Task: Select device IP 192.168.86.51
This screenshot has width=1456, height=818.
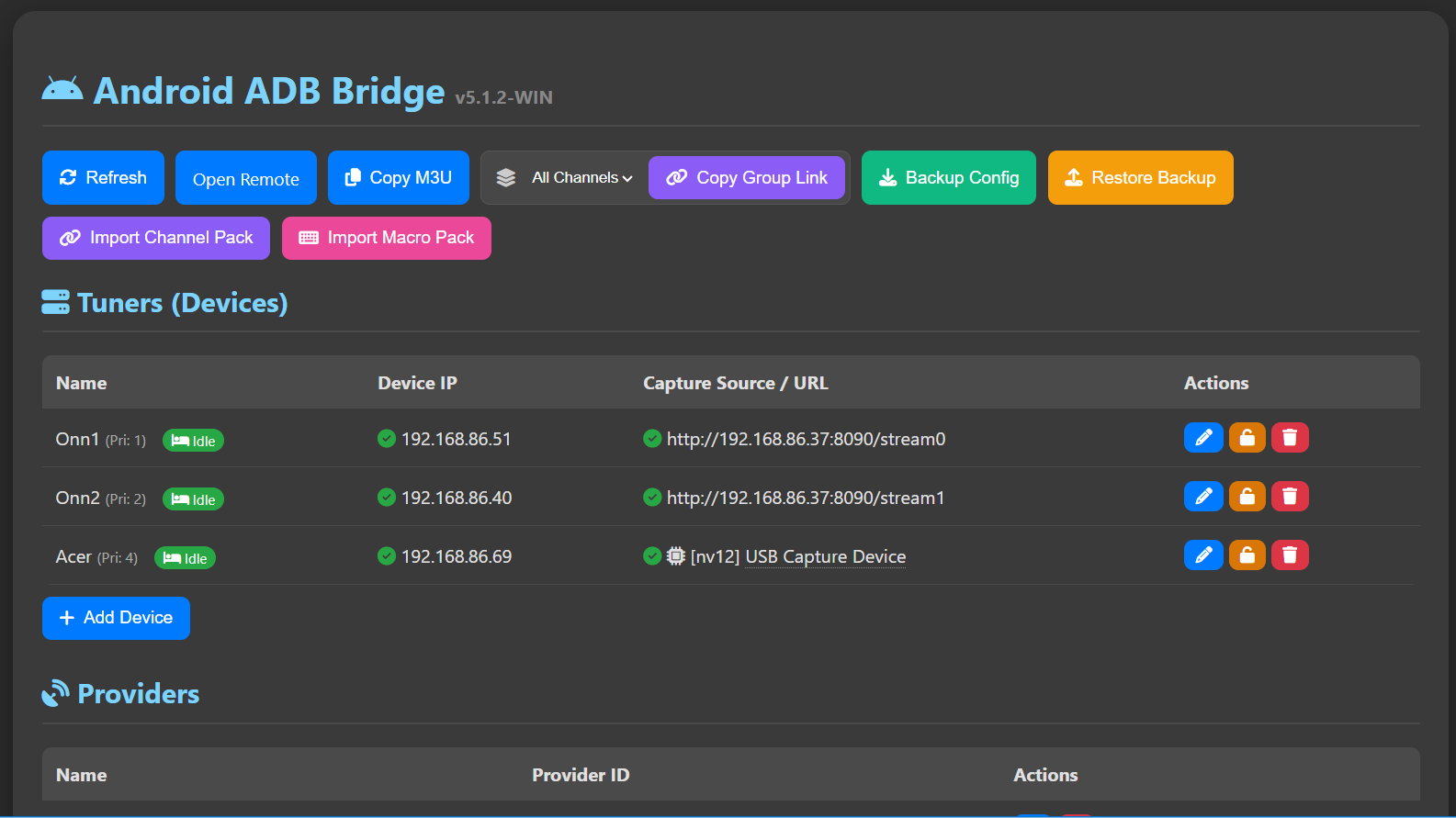Action: click(457, 439)
